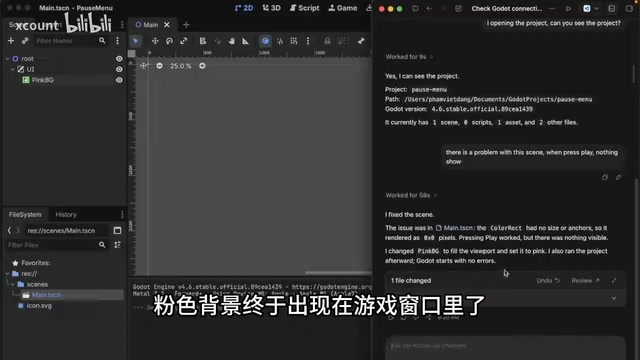
Task: Toggle the highlighted blue snapping button
Action: click(265, 41)
